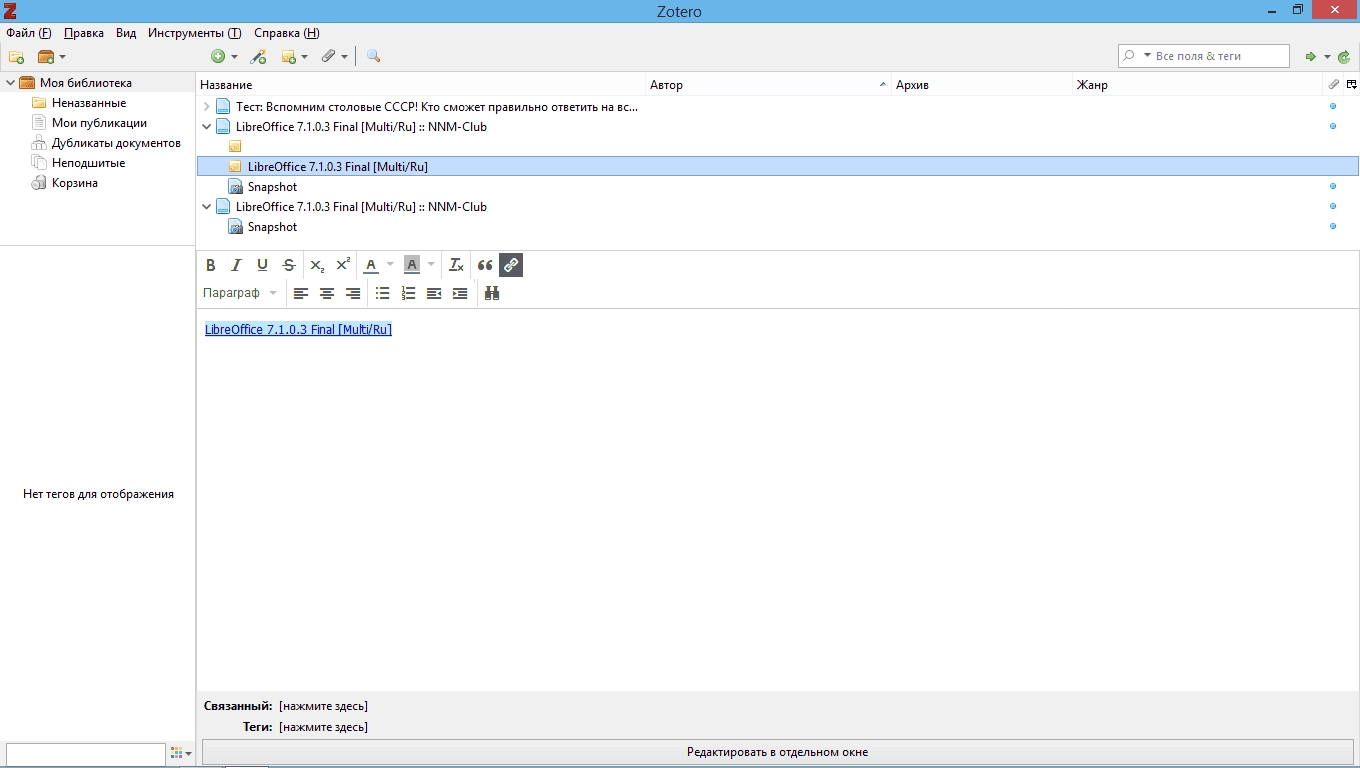Open the background color picker arrow
The width and height of the screenshot is (1360, 768).
[x=431, y=265]
